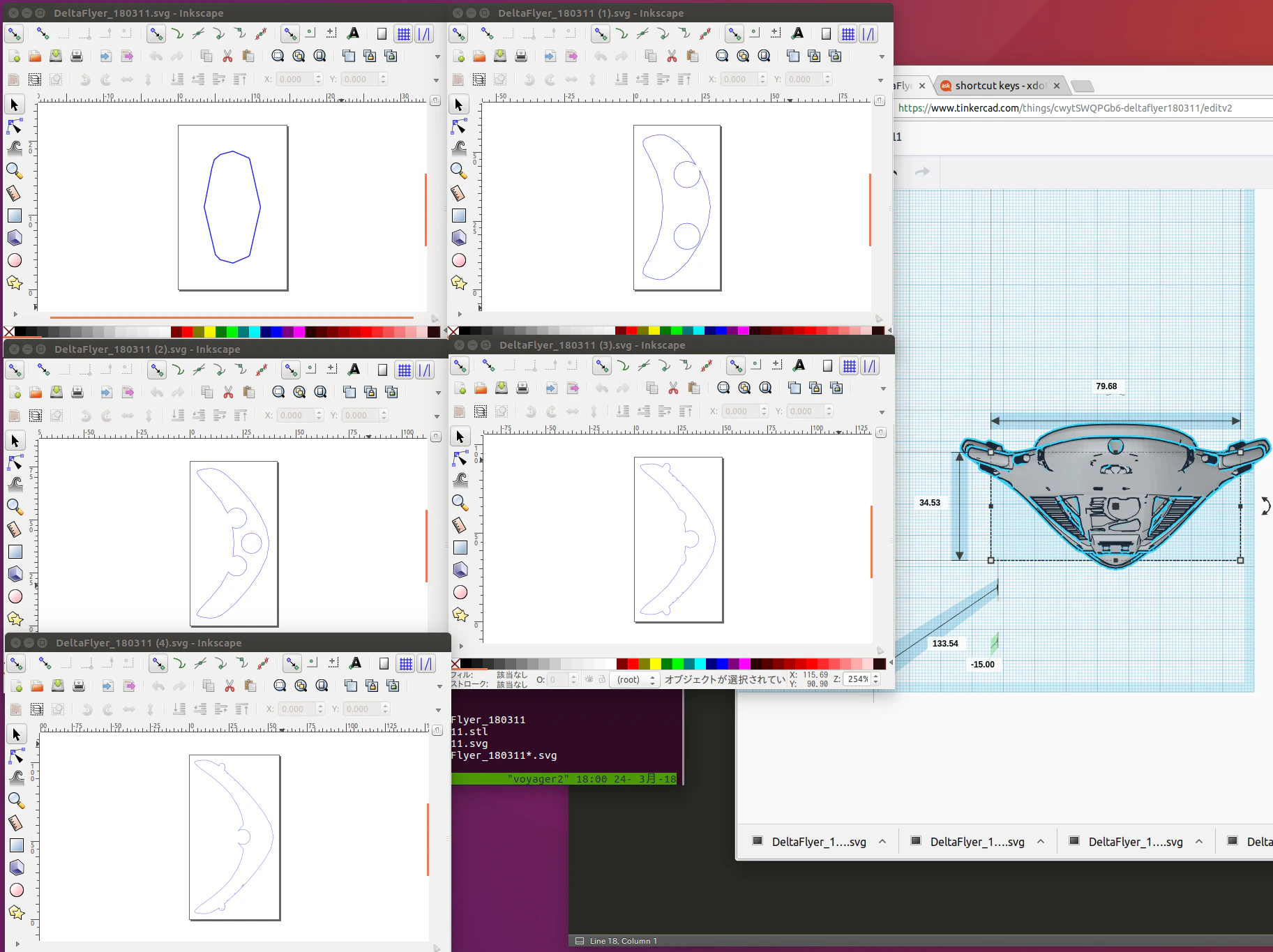The width and height of the screenshot is (1273, 952).
Task: Toggle snap to page border in first DeltaFlyer_180311.svg window
Action: coord(382,33)
